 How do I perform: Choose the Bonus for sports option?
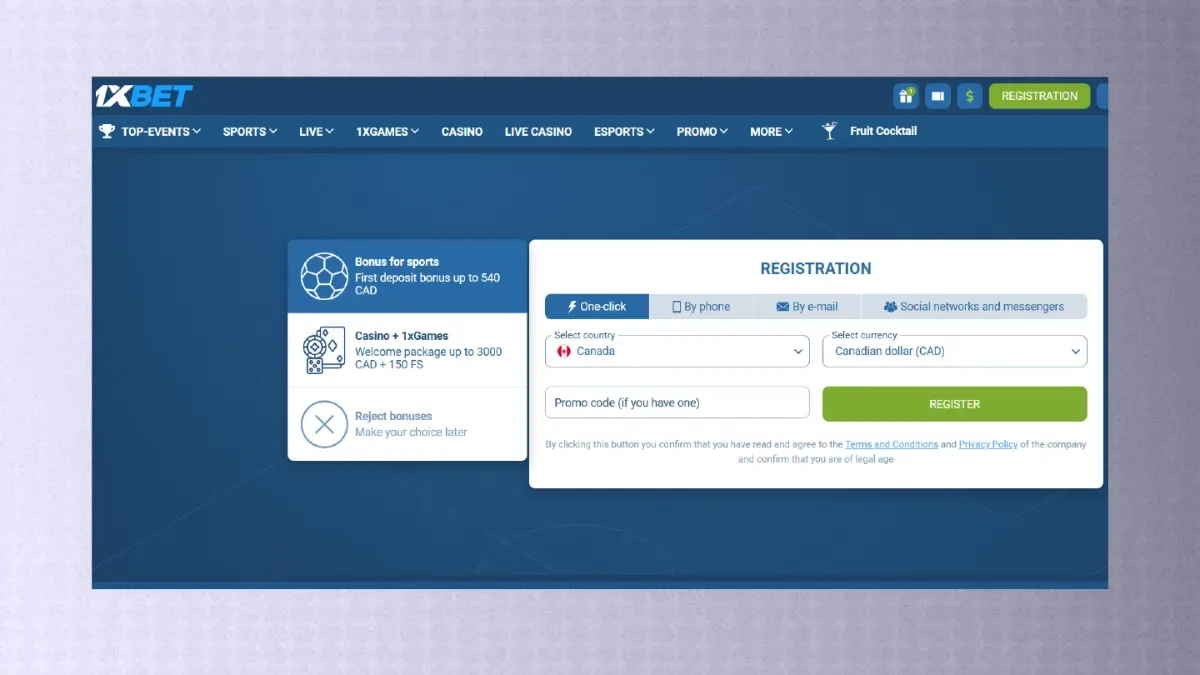click(407, 276)
